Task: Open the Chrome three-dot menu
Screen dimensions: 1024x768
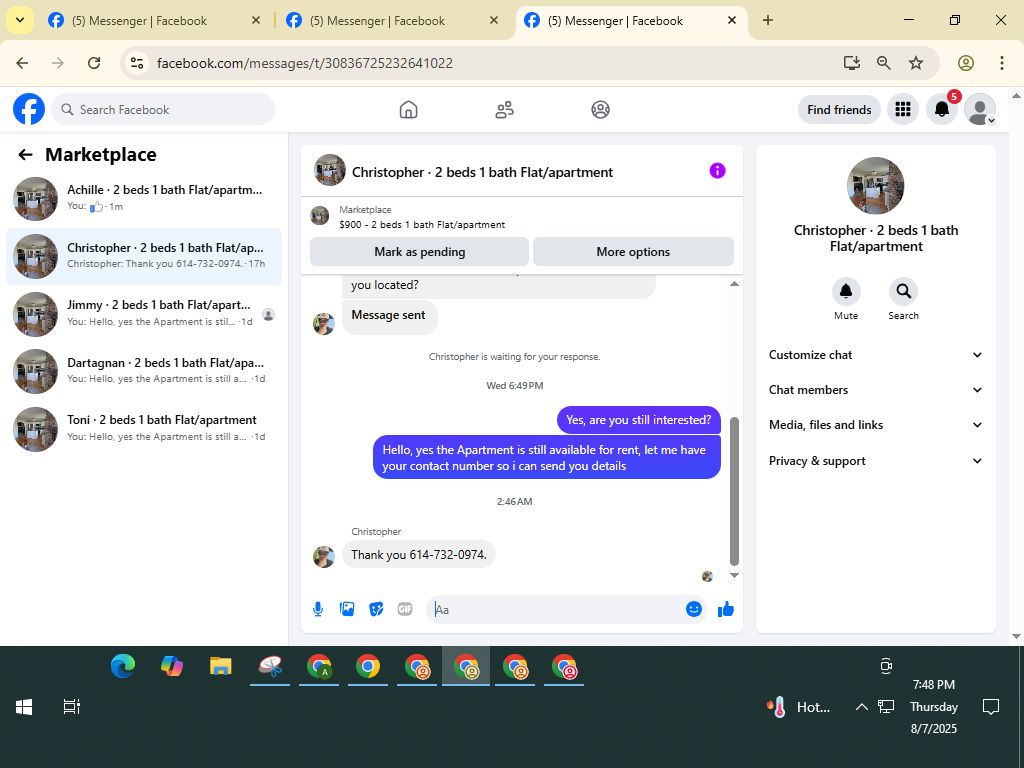Action: click(x=1002, y=63)
